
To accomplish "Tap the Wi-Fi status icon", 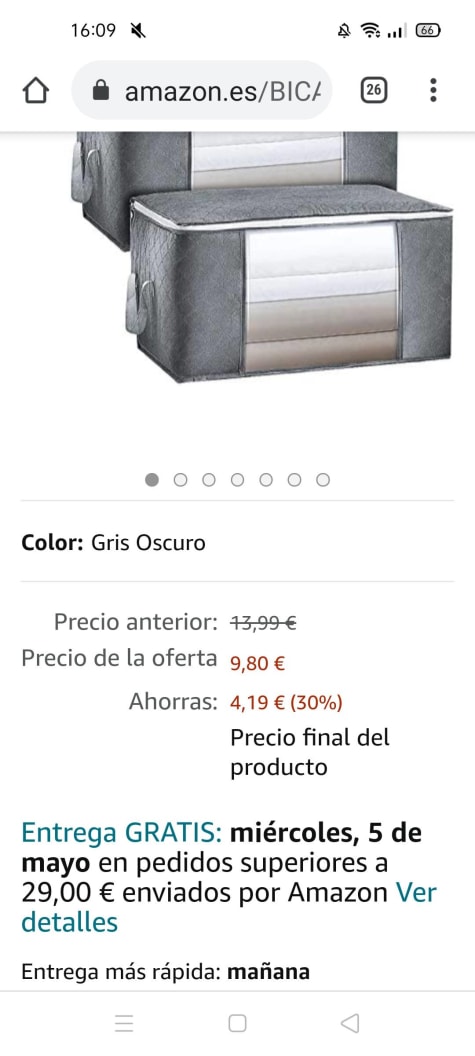I will [370, 30].
